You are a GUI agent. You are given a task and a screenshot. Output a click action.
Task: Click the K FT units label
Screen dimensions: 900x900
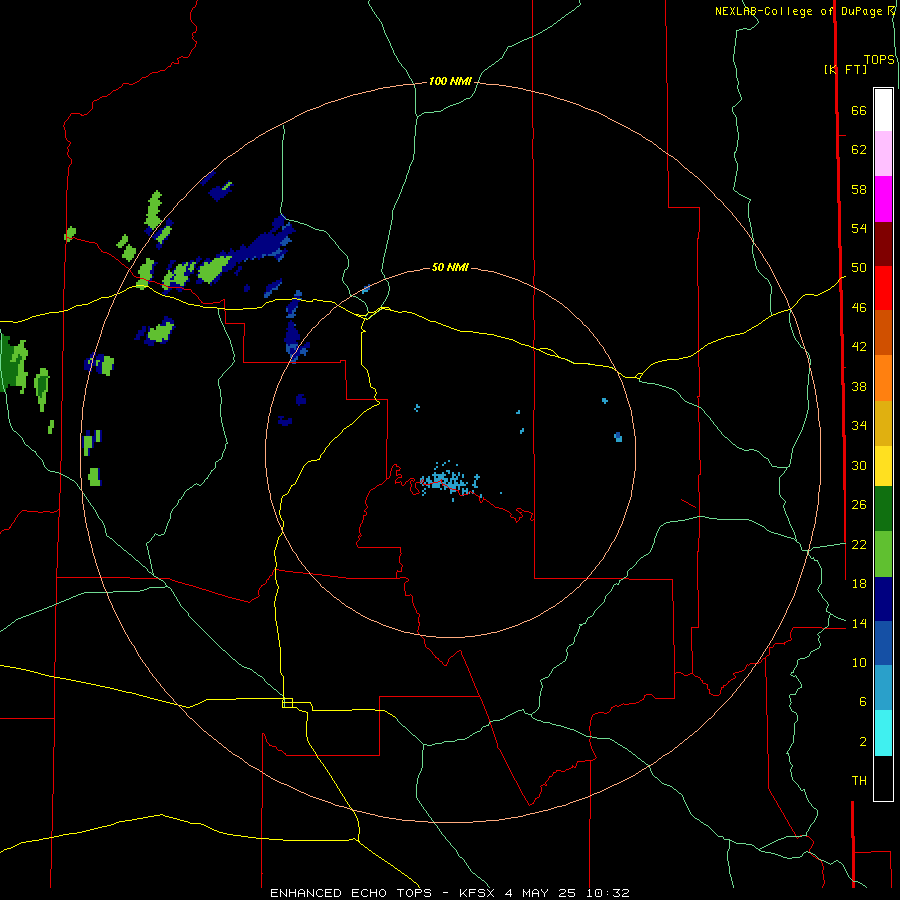(845, 69)
